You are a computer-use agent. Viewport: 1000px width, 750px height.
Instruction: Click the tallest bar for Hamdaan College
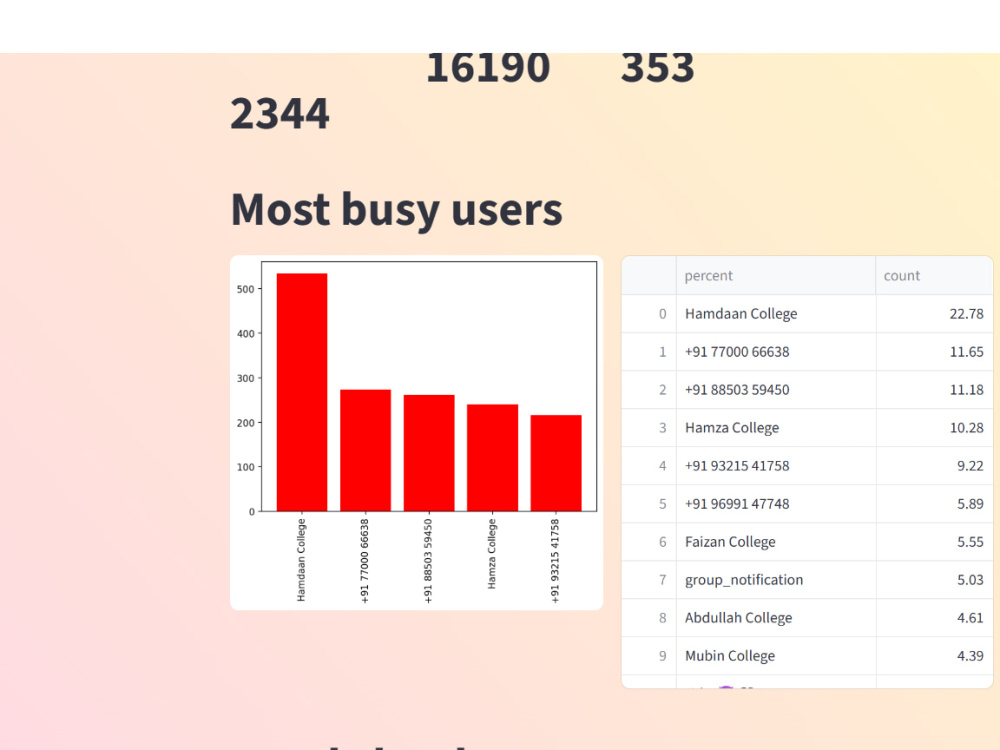302,392
